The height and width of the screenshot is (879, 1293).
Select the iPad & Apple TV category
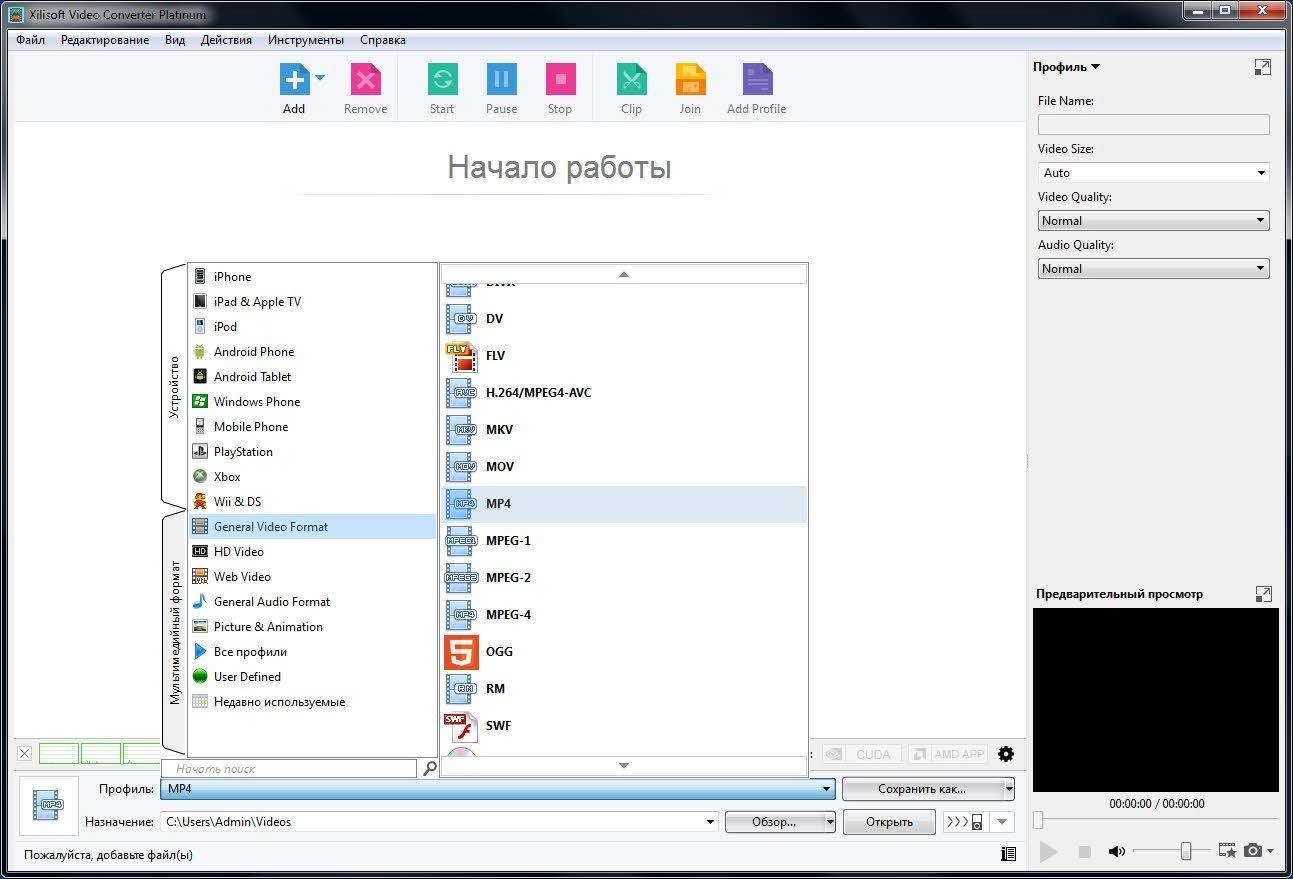click(x=312, y=302)
